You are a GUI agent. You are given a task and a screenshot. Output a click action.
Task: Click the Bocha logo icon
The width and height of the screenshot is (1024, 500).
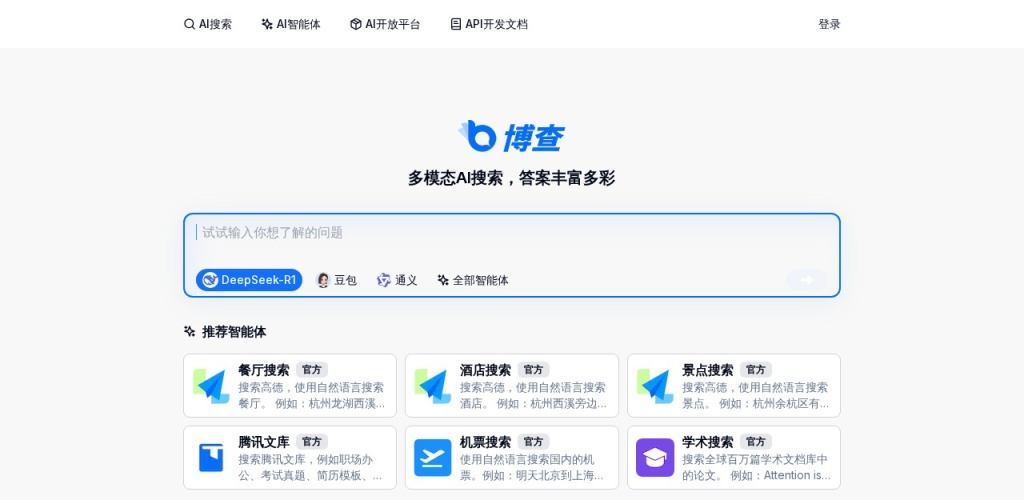(477, 136)
